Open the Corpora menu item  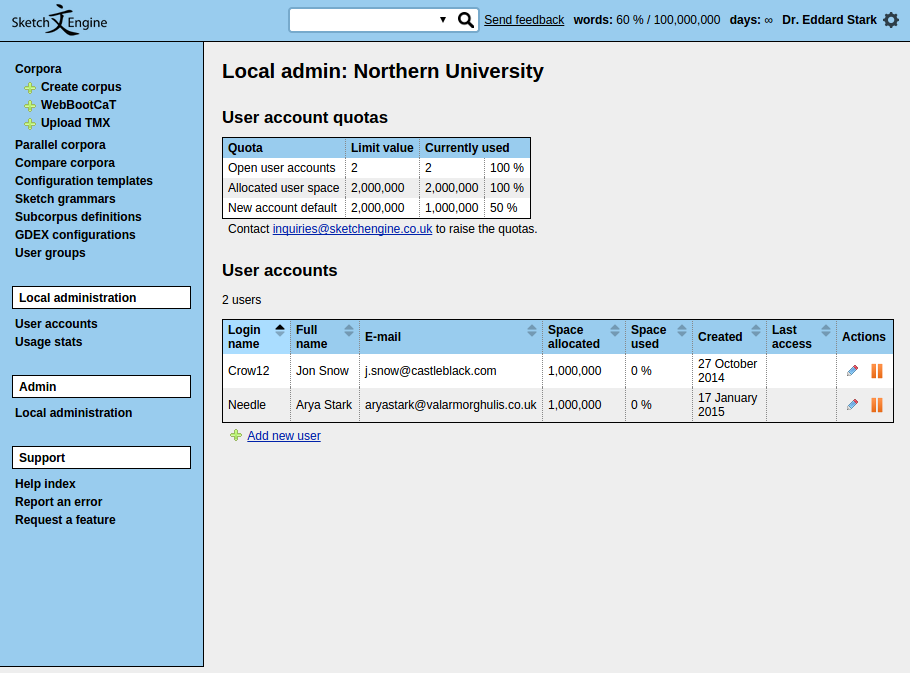(38, 68)
